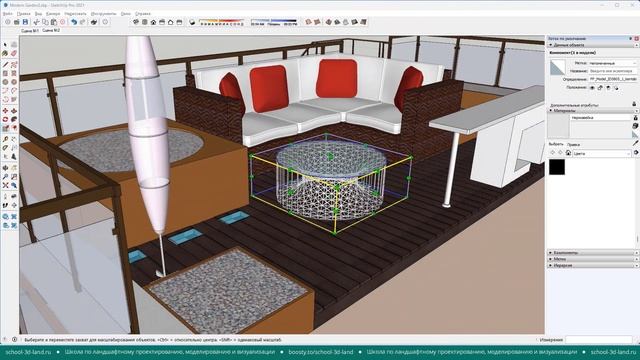Select the Circle tool
Image resolution: width=640 pixels, height=360 pixels.
pos(5,82)
